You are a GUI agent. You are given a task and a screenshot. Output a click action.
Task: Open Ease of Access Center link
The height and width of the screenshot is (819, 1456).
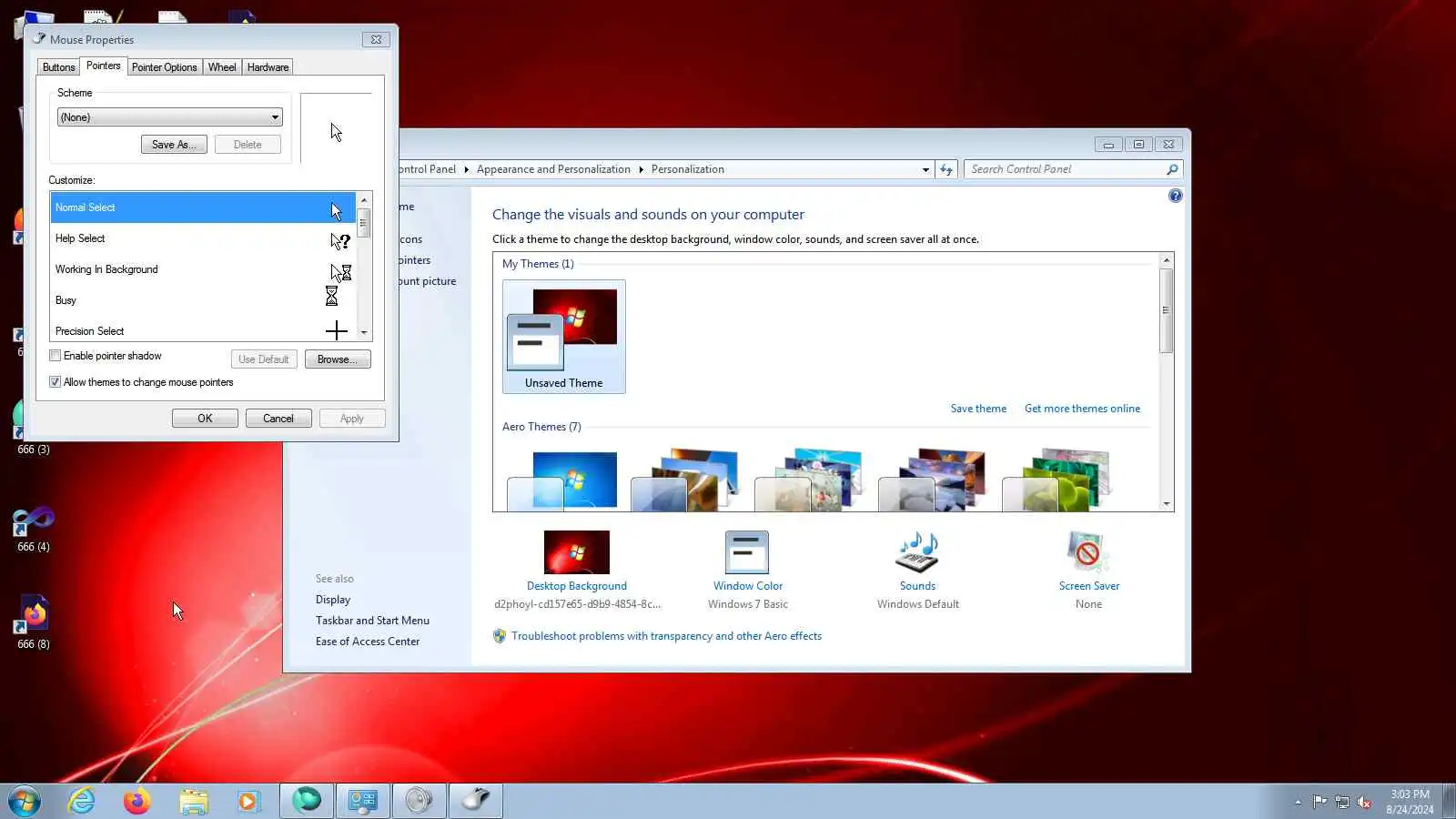click(368, 642)
